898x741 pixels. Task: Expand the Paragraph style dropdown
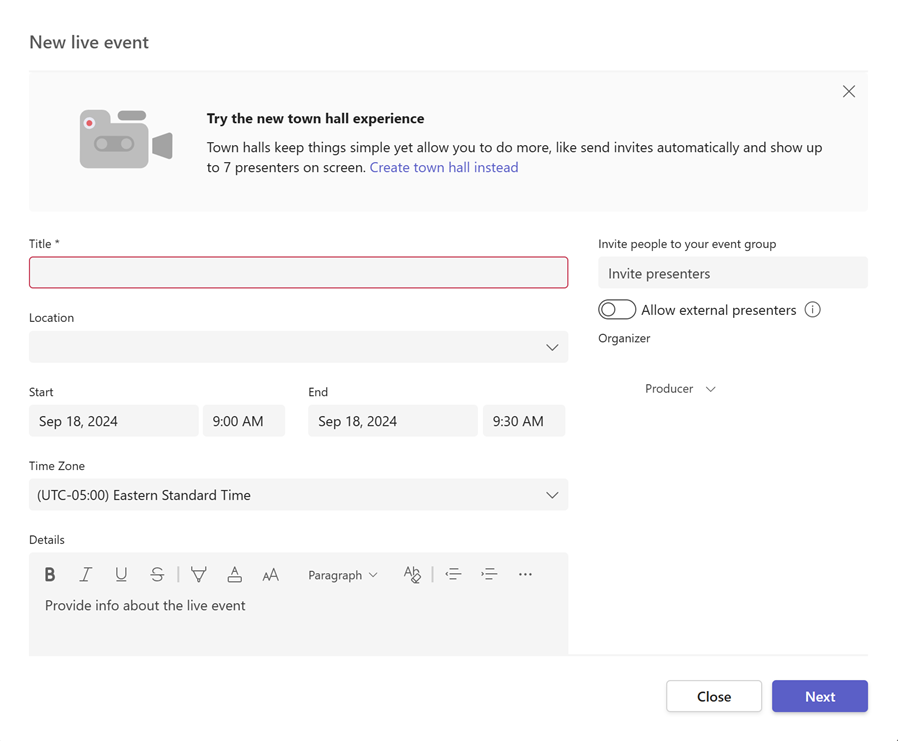coord(342,575)
